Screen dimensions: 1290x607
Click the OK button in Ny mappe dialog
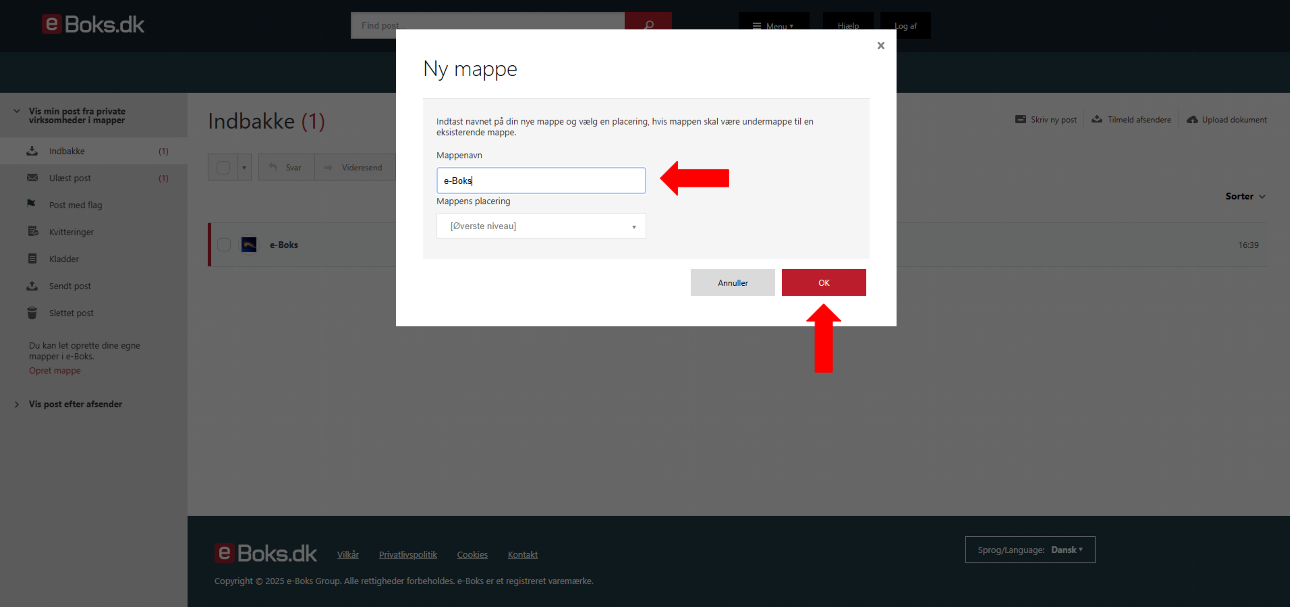pos(823,283)
